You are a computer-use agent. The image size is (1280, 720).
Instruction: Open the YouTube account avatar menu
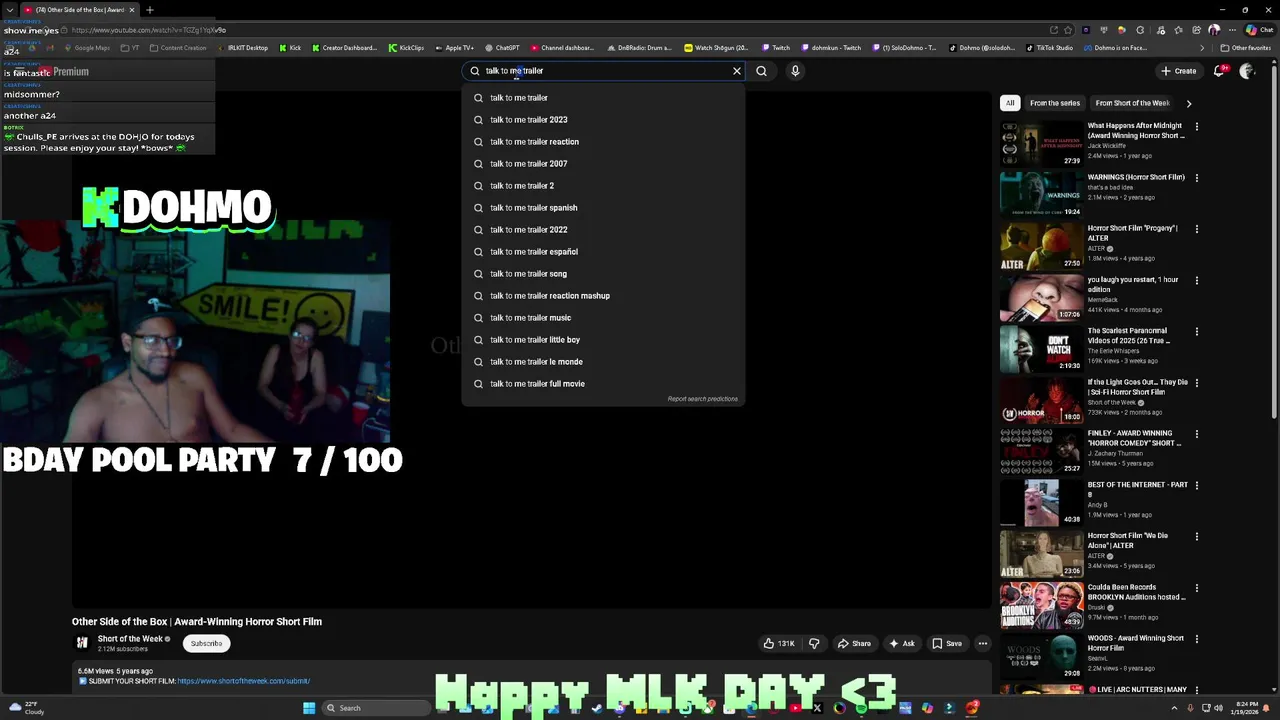pyautogui.click(x=1247, y=71)
